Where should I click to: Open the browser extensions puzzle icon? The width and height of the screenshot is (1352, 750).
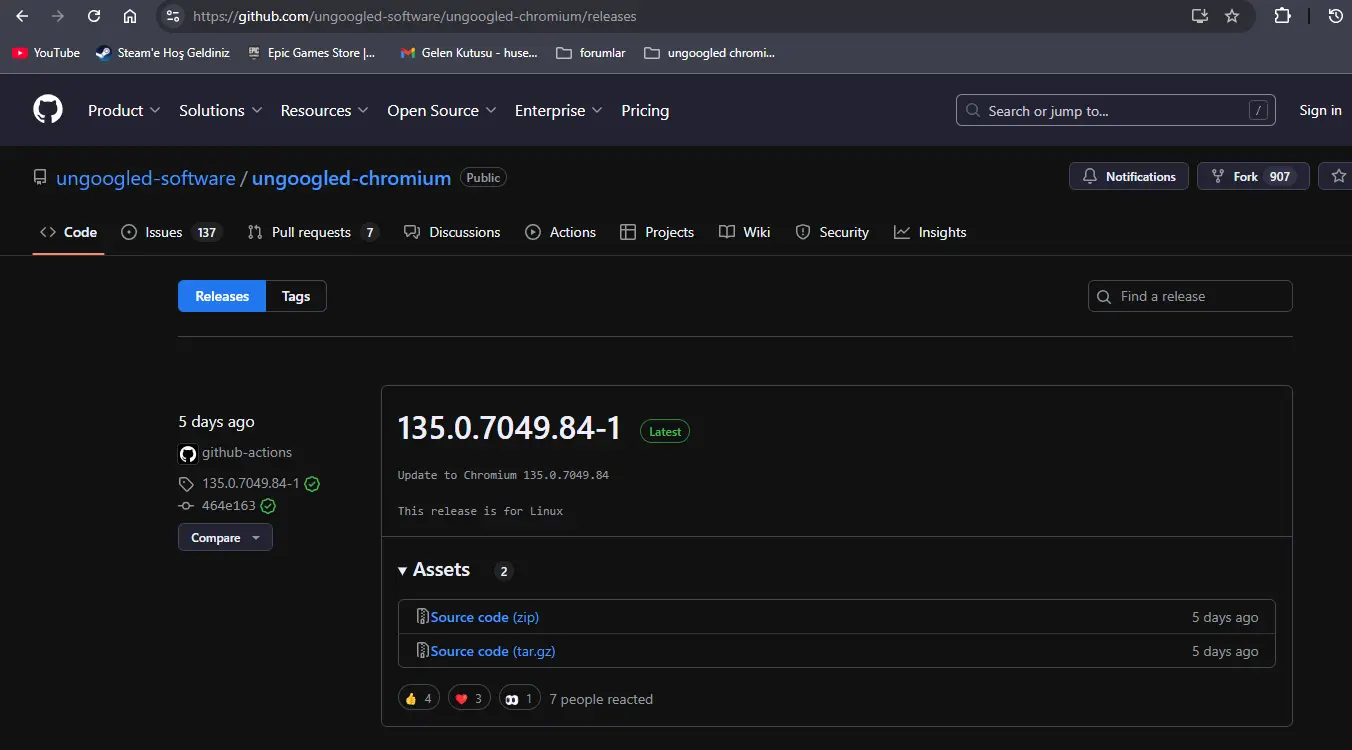point(1282,16)
